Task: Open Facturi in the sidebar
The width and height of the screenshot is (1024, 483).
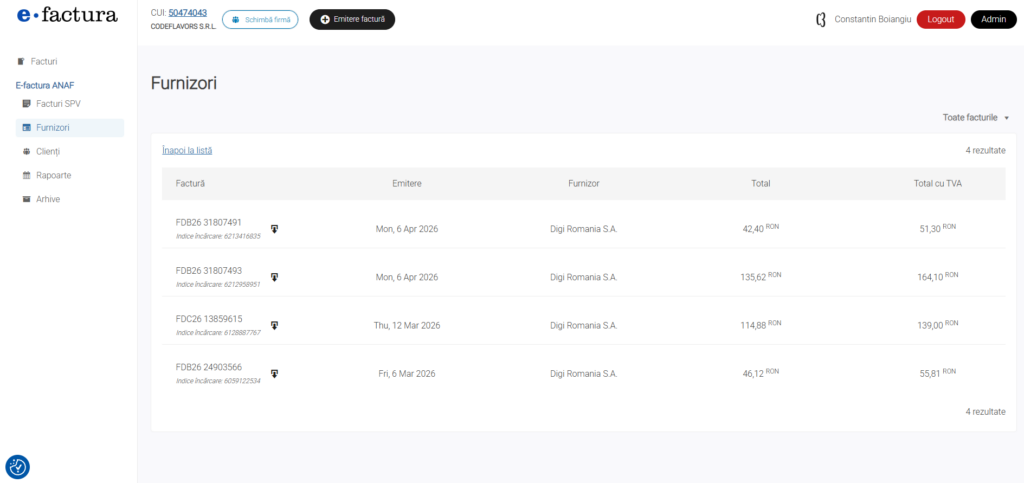Action: click(43, 61)
